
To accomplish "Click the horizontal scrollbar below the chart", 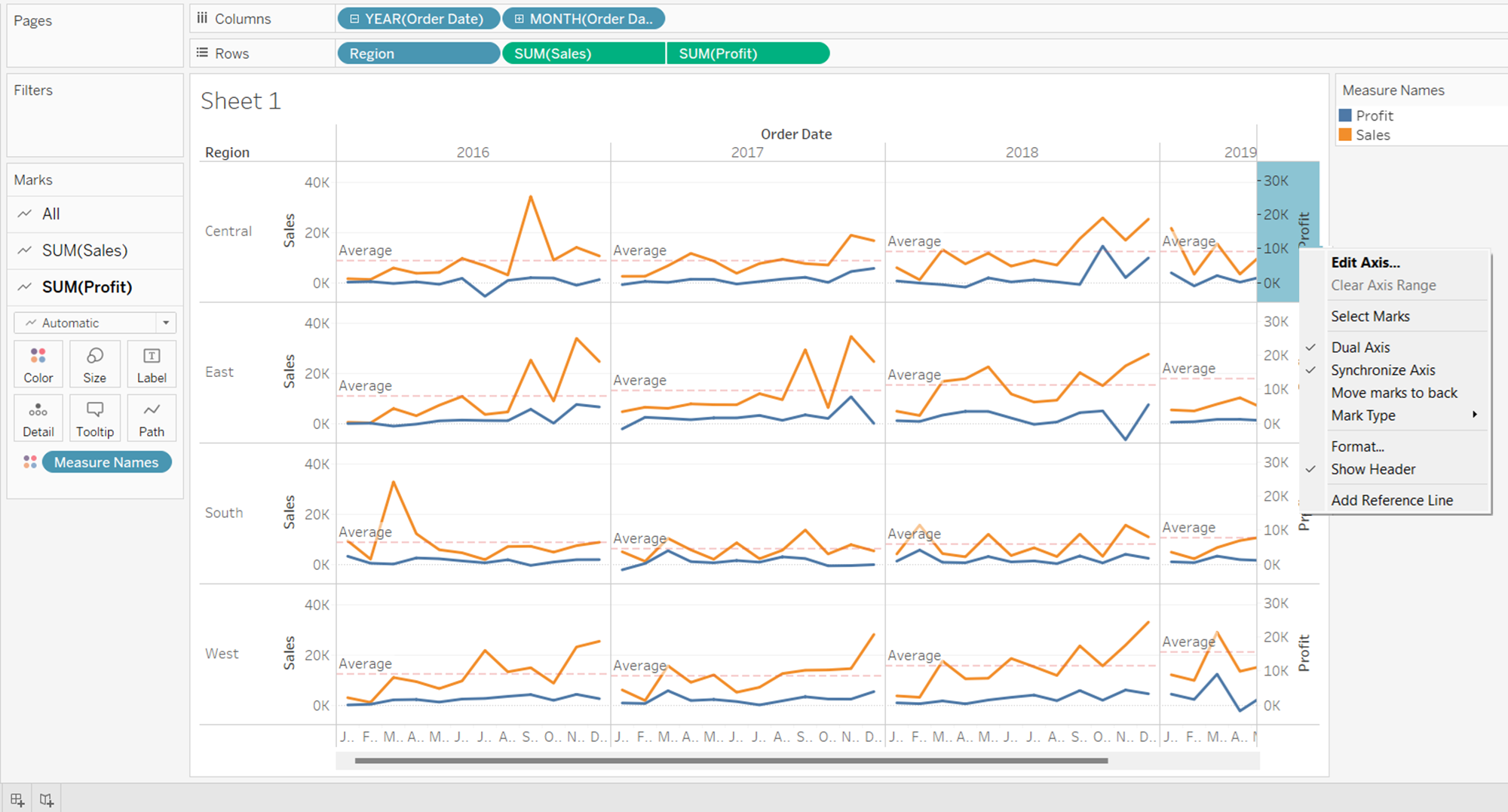I will [x=731, y=761].
